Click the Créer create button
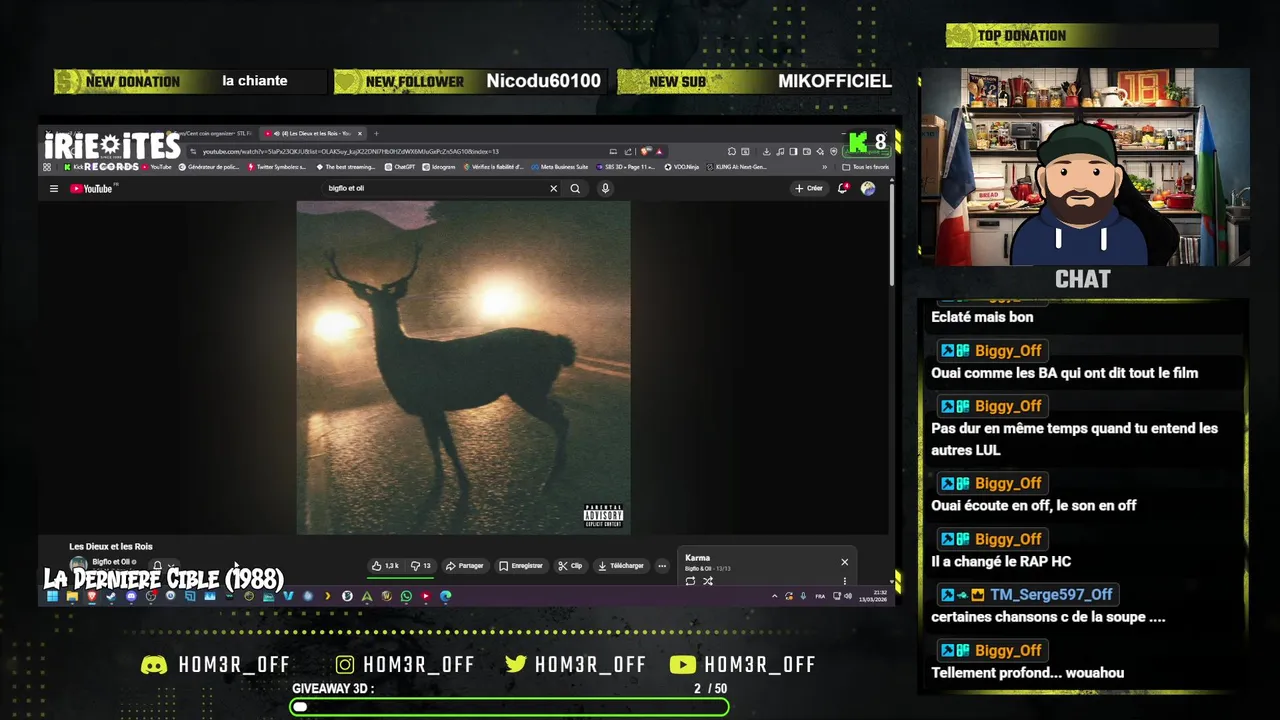 (x=809, y=188)
